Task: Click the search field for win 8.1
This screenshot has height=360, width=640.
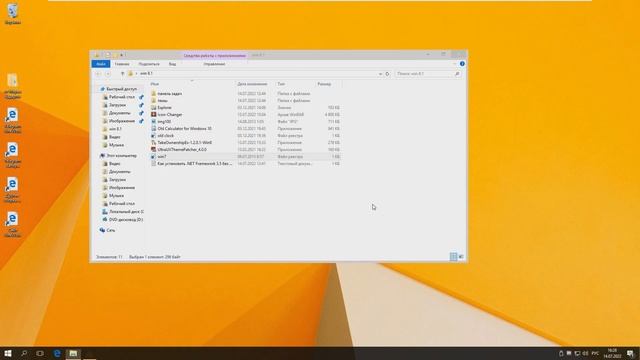Action: point(428,74)
